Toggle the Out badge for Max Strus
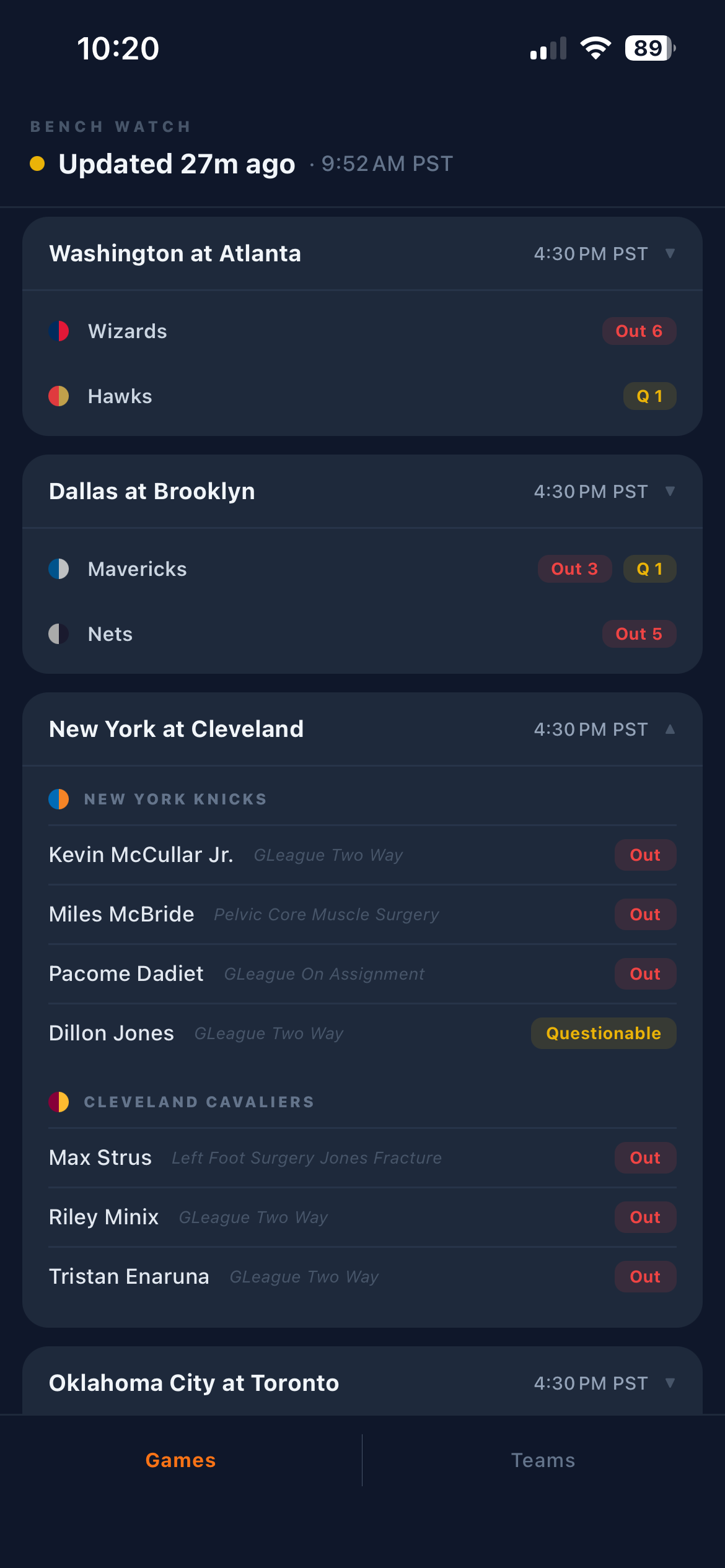 pos(644,1157)
